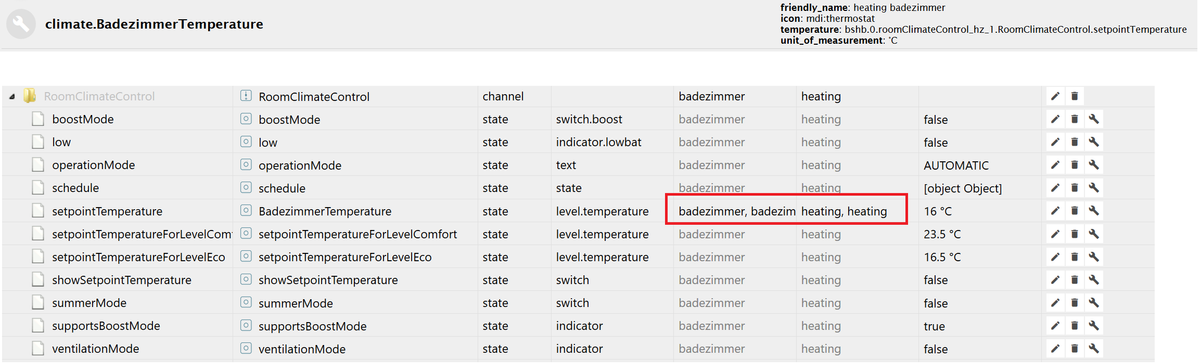Click the false value of boostMode
The height and width of the screenshot is (364, 1200).
pos(936,119)
